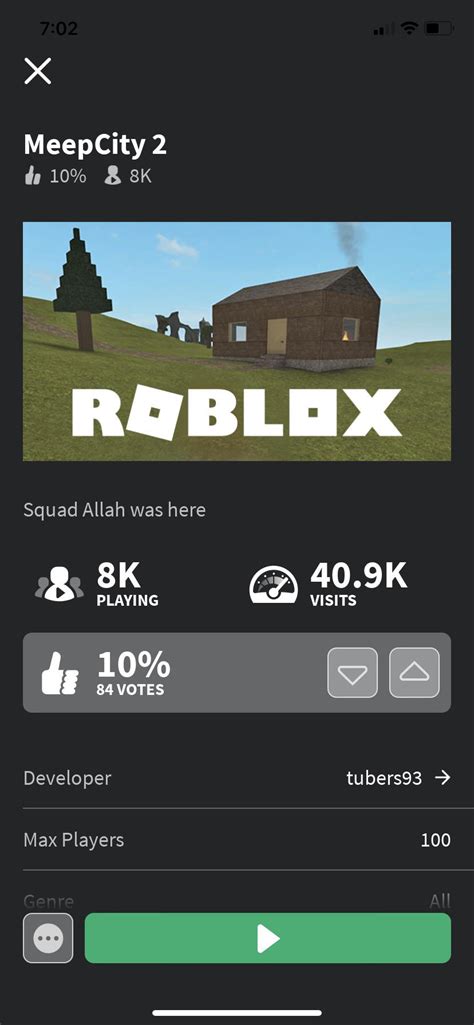This screenshot has height=1025, width=474.
Task: Tap the speedometer visits icon
Action: pyautogui.click(x=274, y=583)
